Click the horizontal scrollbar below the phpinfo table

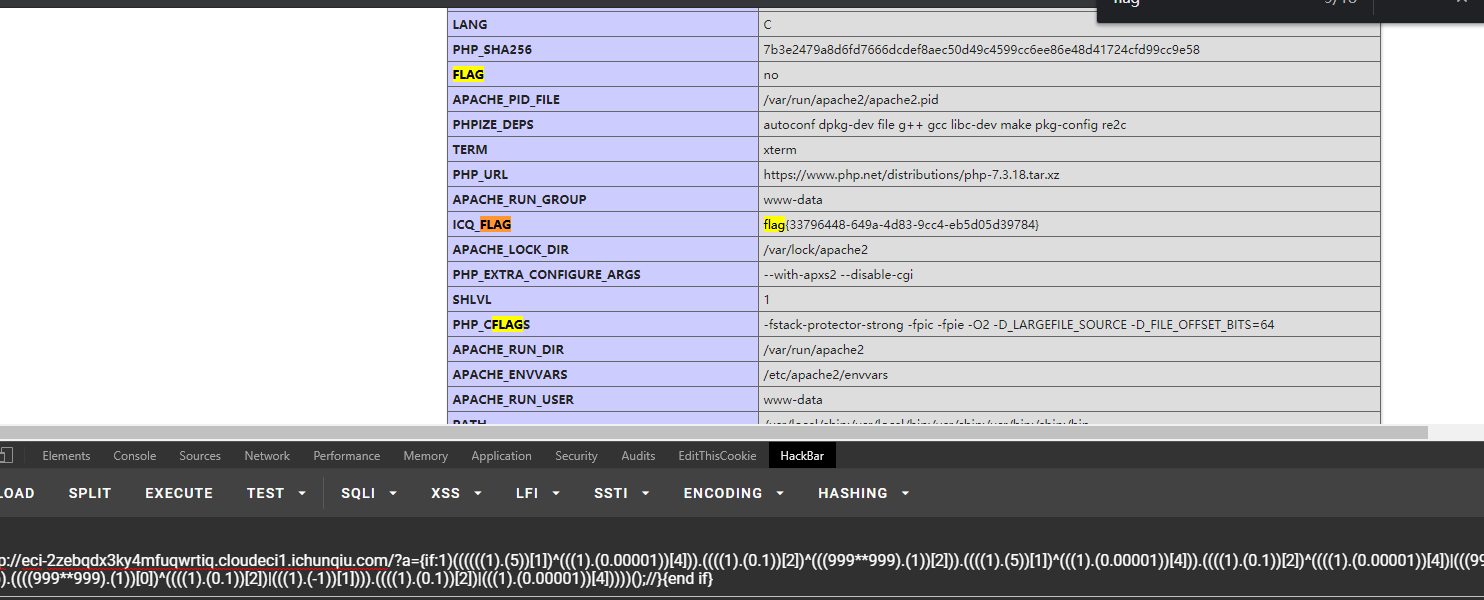700,432
